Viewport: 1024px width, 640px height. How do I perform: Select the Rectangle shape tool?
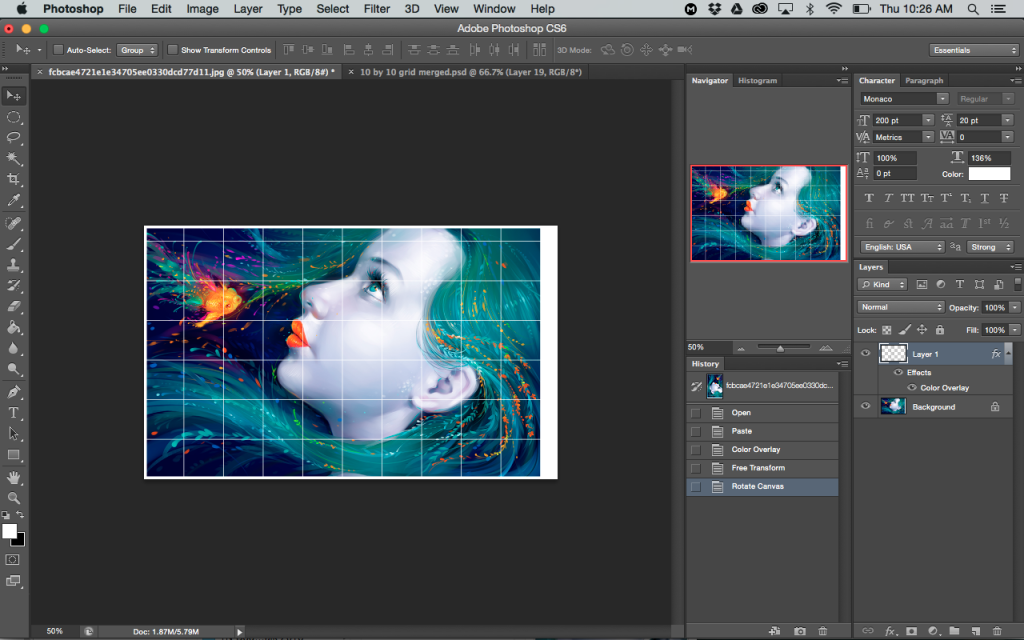click(13, 455)
